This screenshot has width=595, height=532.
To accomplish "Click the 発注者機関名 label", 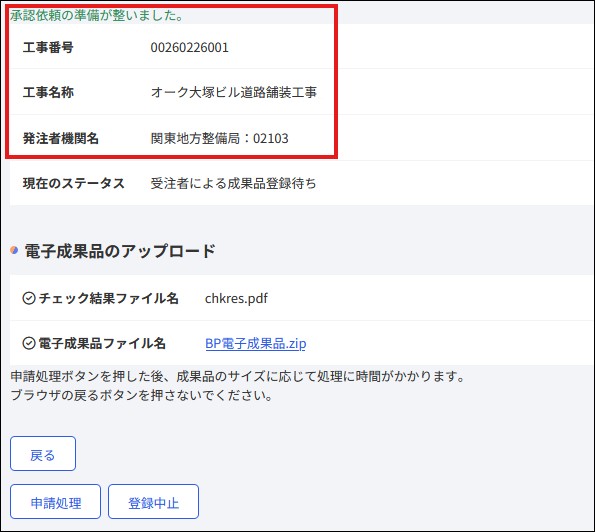I will [x=61, y=138].
